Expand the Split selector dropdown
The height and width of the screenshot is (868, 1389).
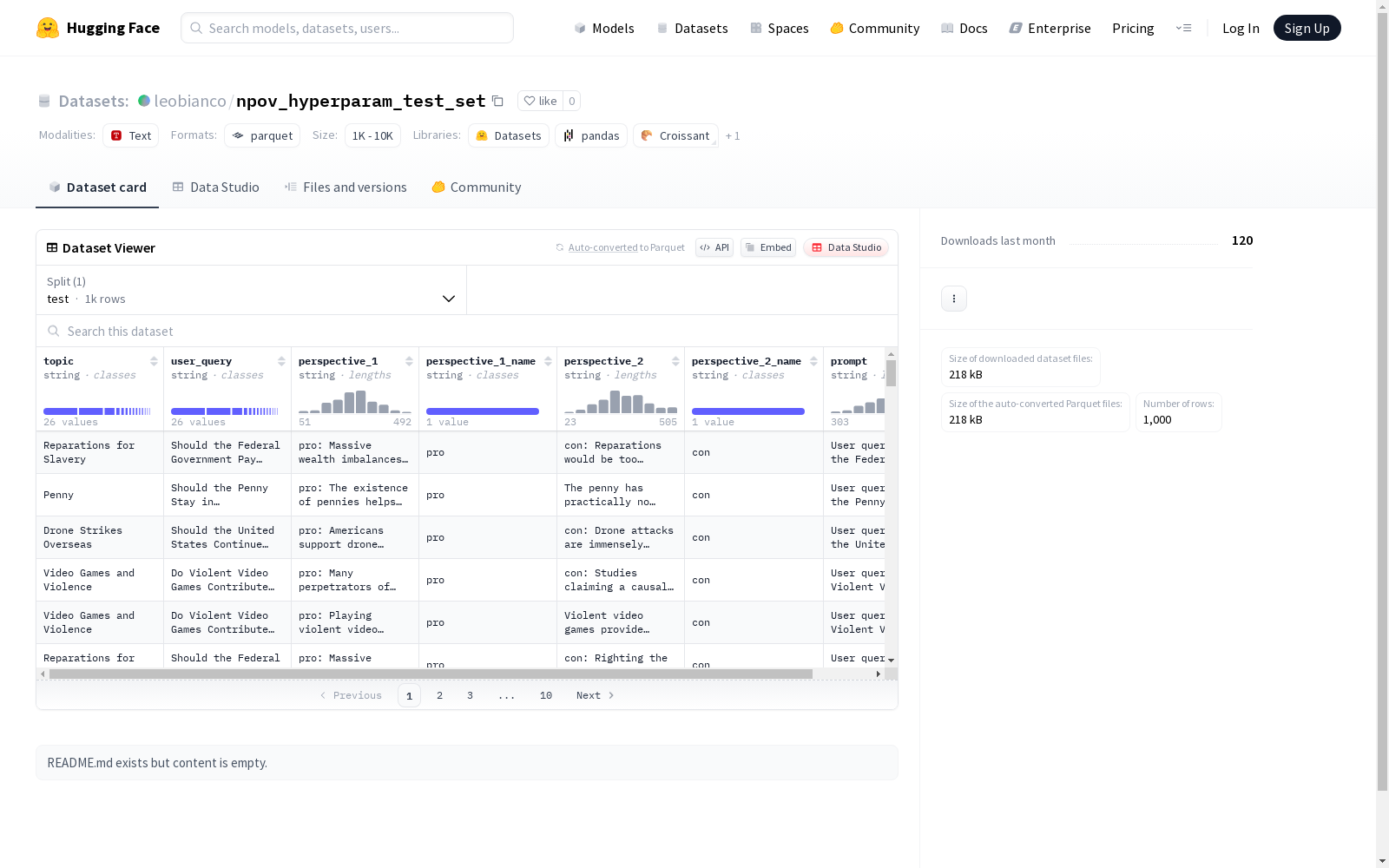[252, 290]
